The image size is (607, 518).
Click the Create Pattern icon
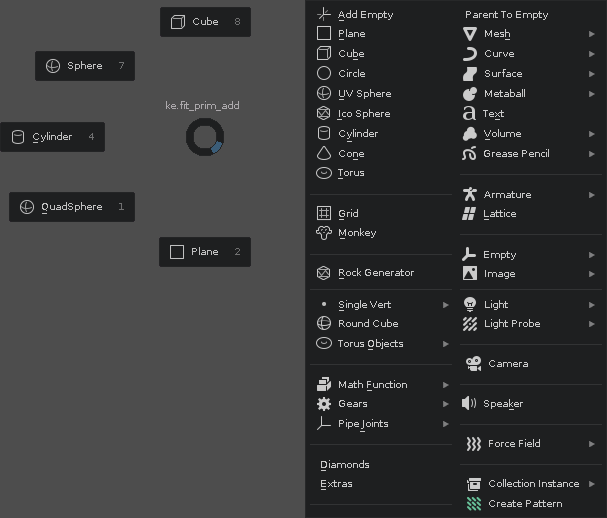pos(474,504)
